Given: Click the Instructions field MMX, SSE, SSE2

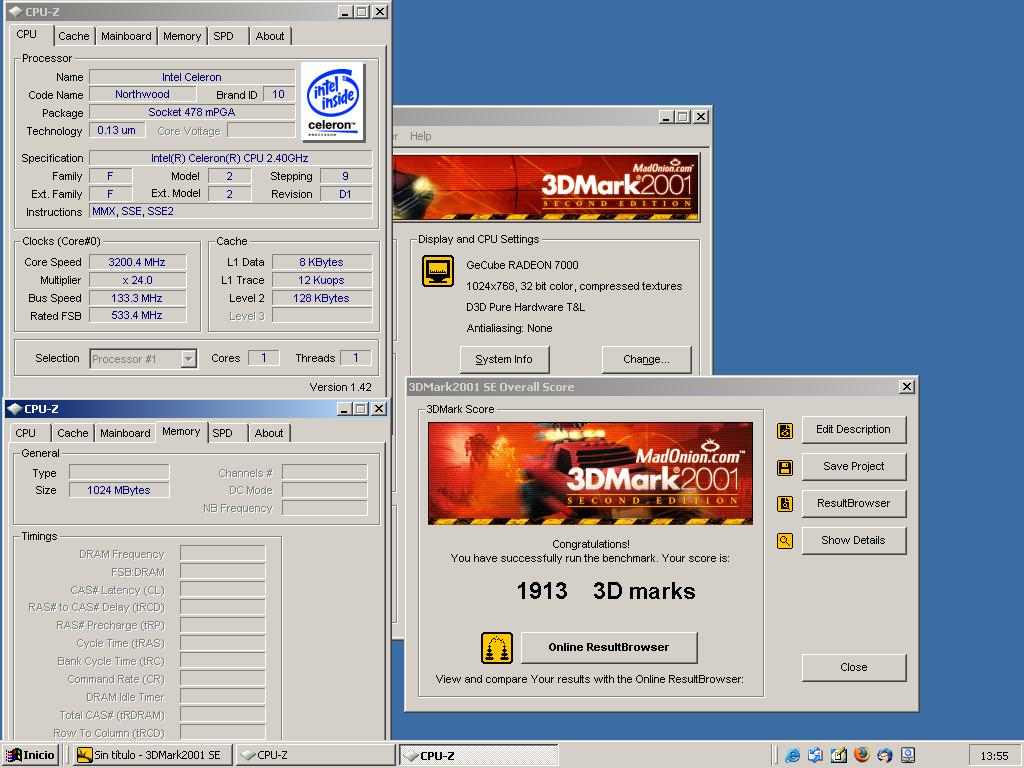Looking at the screenshot, I should pos(231,212).
